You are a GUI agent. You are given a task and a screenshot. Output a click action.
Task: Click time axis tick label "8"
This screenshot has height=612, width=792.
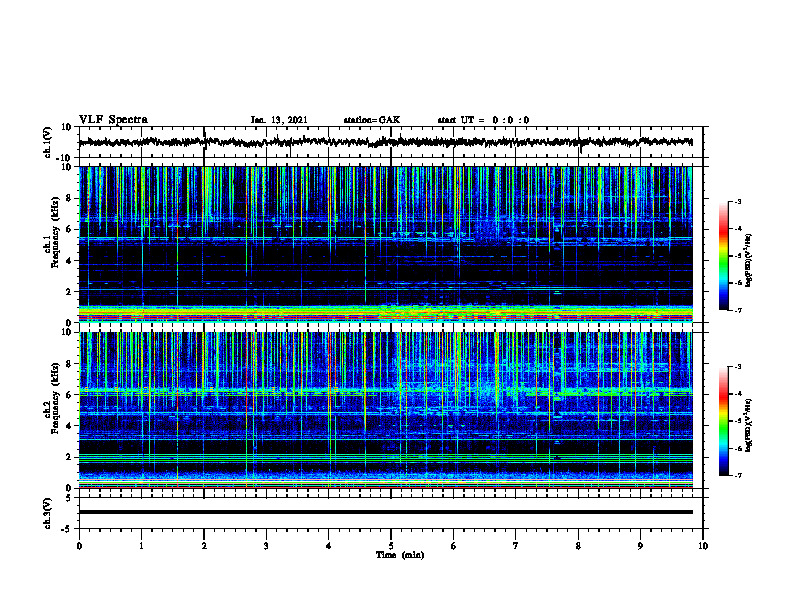tap(578, 546)
